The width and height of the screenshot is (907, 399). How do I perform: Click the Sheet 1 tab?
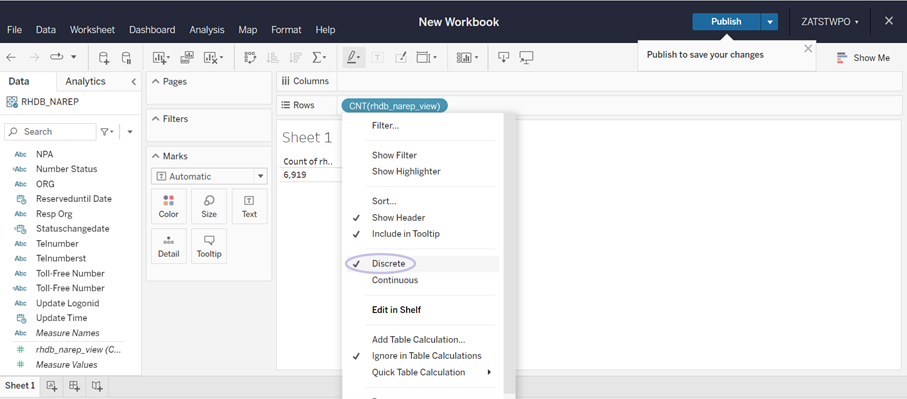pos(20,386)
